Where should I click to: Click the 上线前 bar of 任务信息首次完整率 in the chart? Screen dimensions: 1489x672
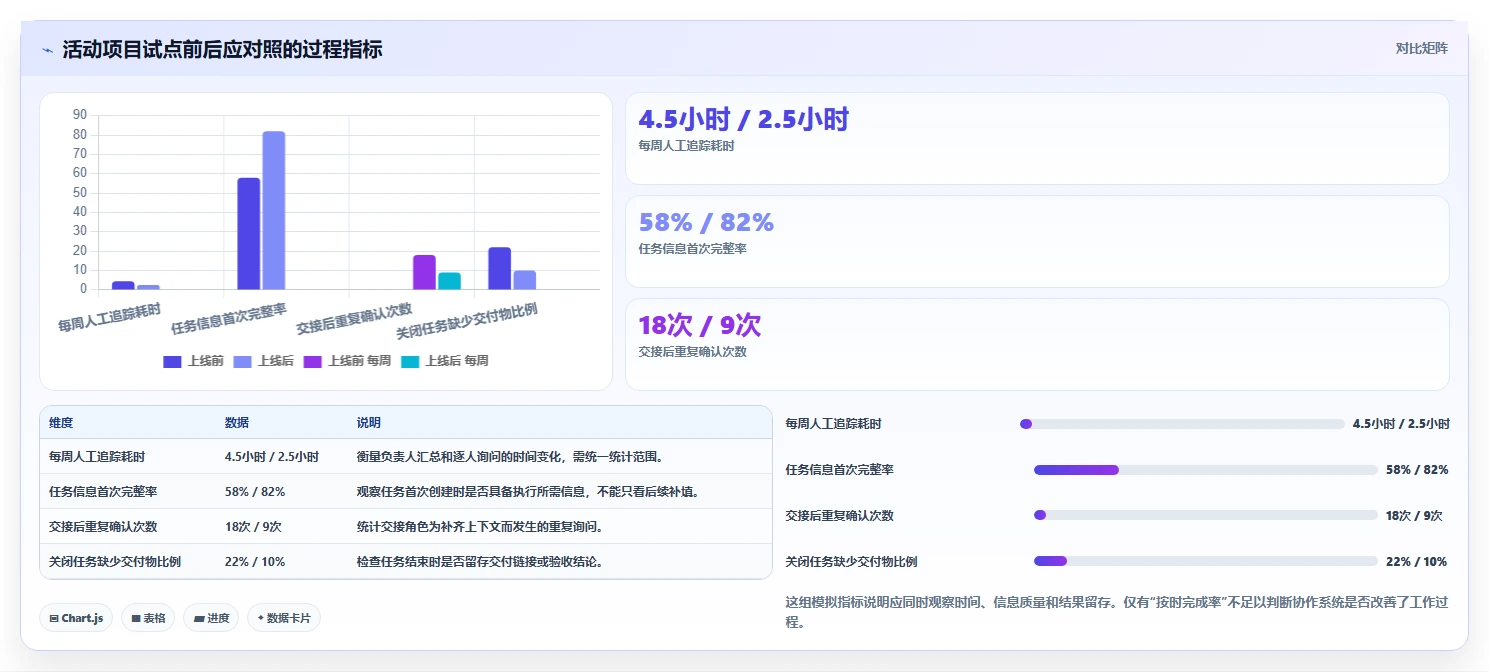coord(248,234)
